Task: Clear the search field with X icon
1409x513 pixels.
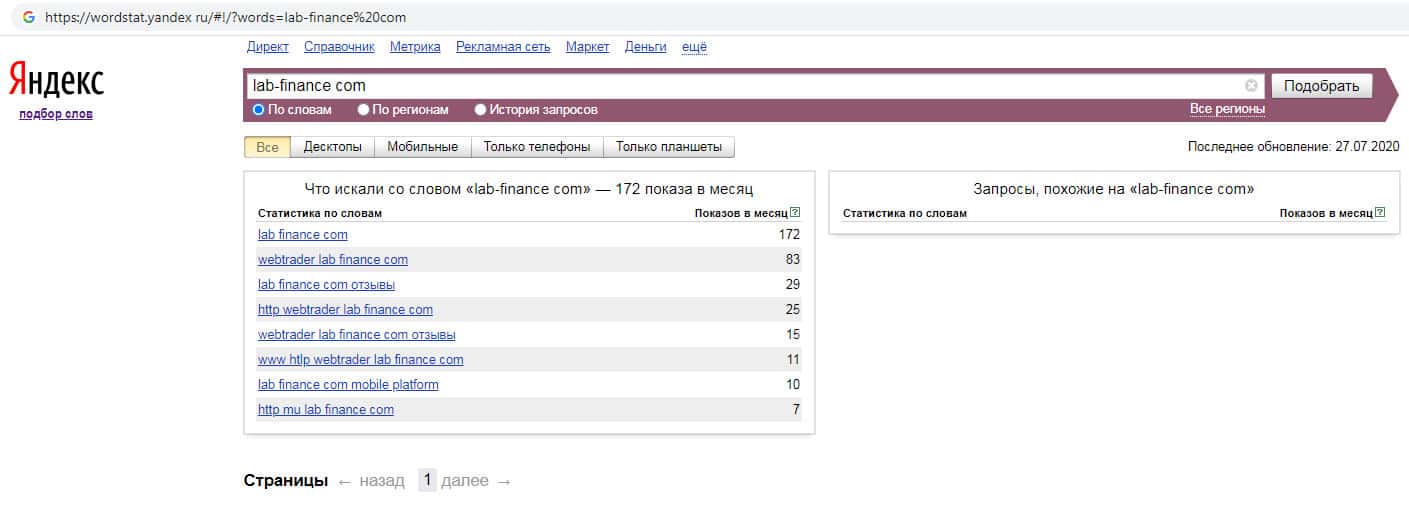Action: [x=1251, y=86]
